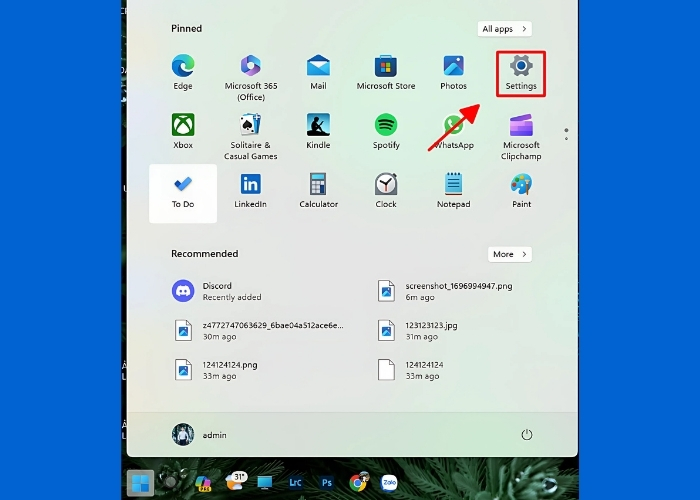Open the Microsoft Store app
Screen dimensions: 700x500
[x=386, y=72]
